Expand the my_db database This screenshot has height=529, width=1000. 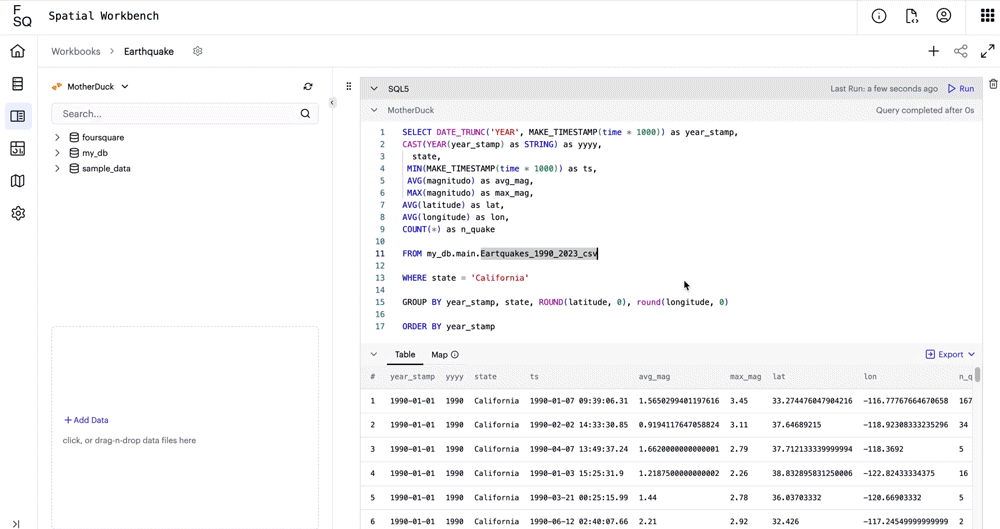point(57,153)
